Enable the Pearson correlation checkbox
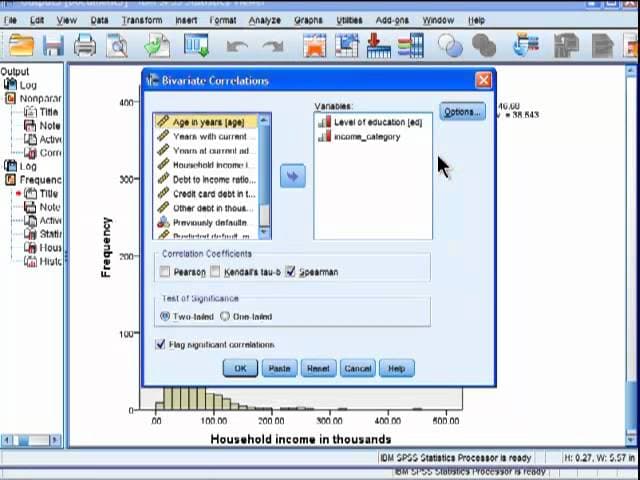Image resolution: width=640 pixels, height=480 pixels. (165, 271)
